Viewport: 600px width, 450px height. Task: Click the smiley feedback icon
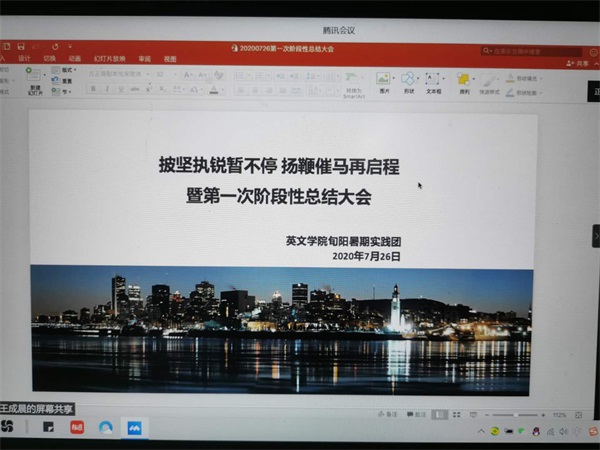click(x=594, y=52)
